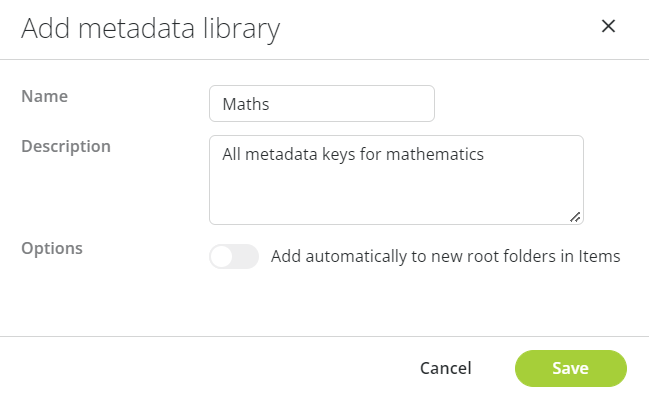Click empty space right of Maths text
The image size is (649, 394).
point(350,104)
